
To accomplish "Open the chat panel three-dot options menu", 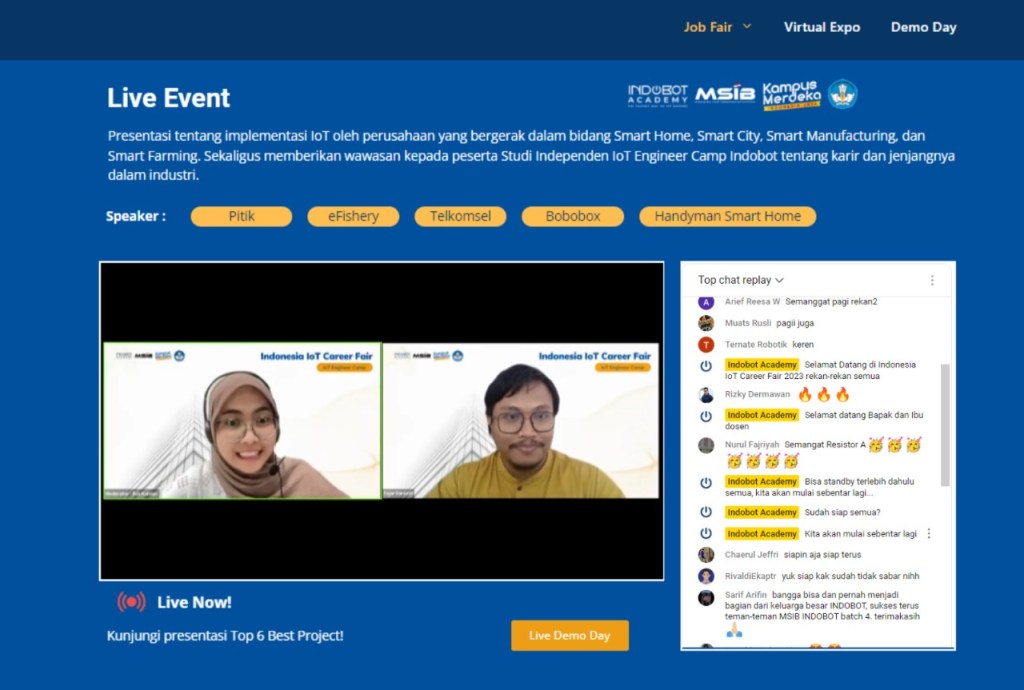I will [932, 279].
